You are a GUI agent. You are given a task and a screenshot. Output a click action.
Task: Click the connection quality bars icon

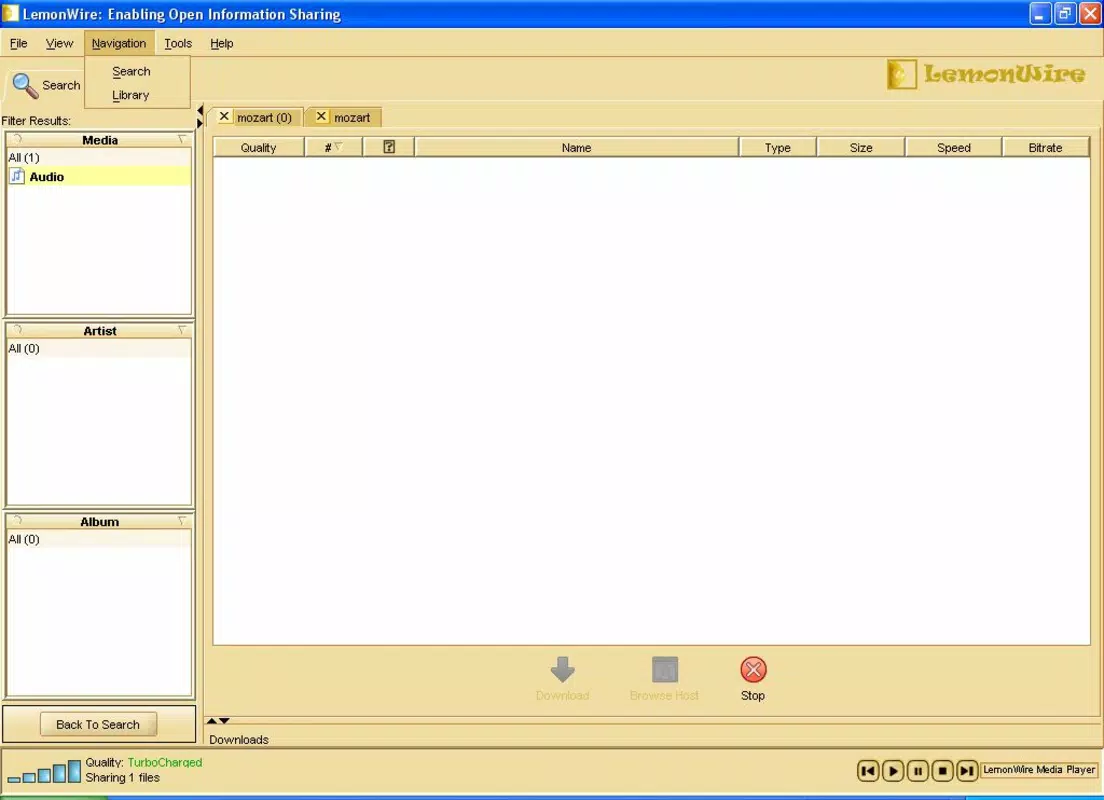point(44,772)
